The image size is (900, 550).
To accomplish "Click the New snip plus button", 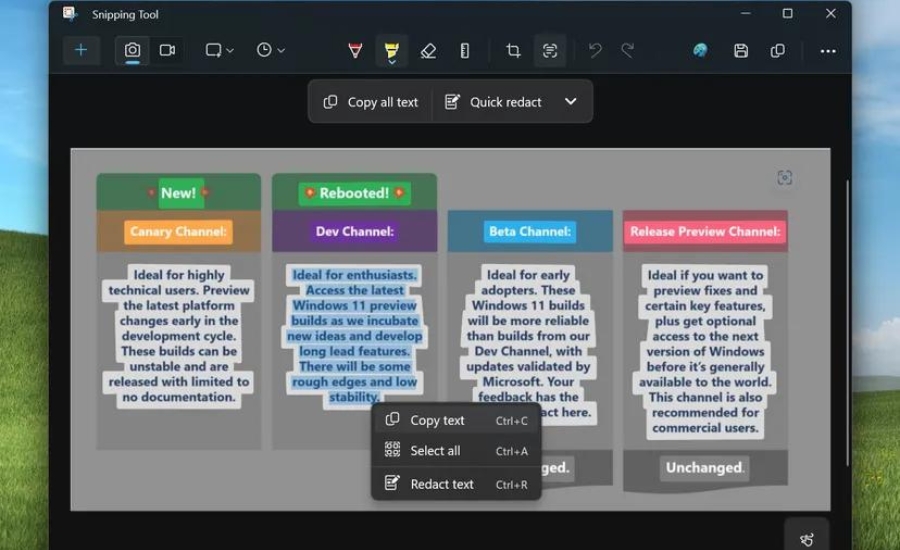I will point(81,50).
